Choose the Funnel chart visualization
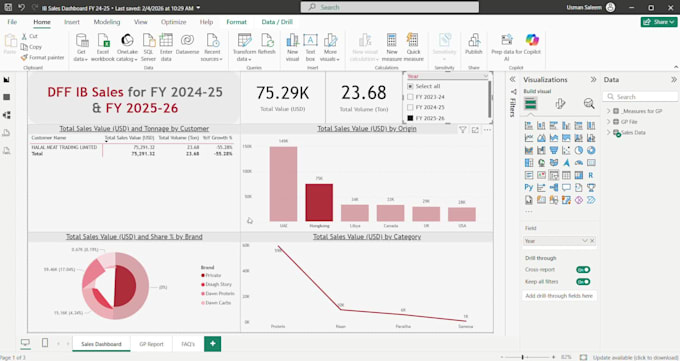Viewport: 680px width, 361px height. click(554, 151)
